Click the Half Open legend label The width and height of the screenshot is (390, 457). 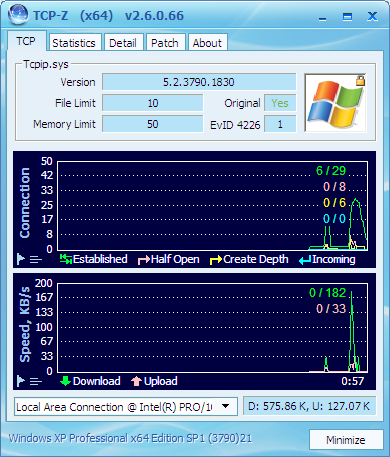tap(175, 259)
